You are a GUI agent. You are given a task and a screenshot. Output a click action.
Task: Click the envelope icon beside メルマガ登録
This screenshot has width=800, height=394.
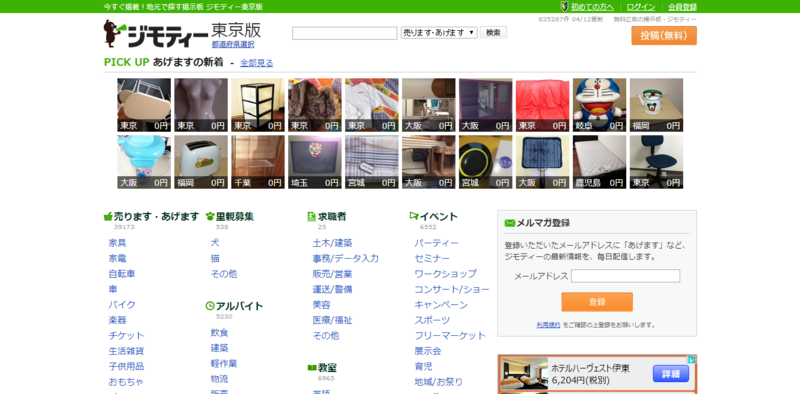[509, 223]
